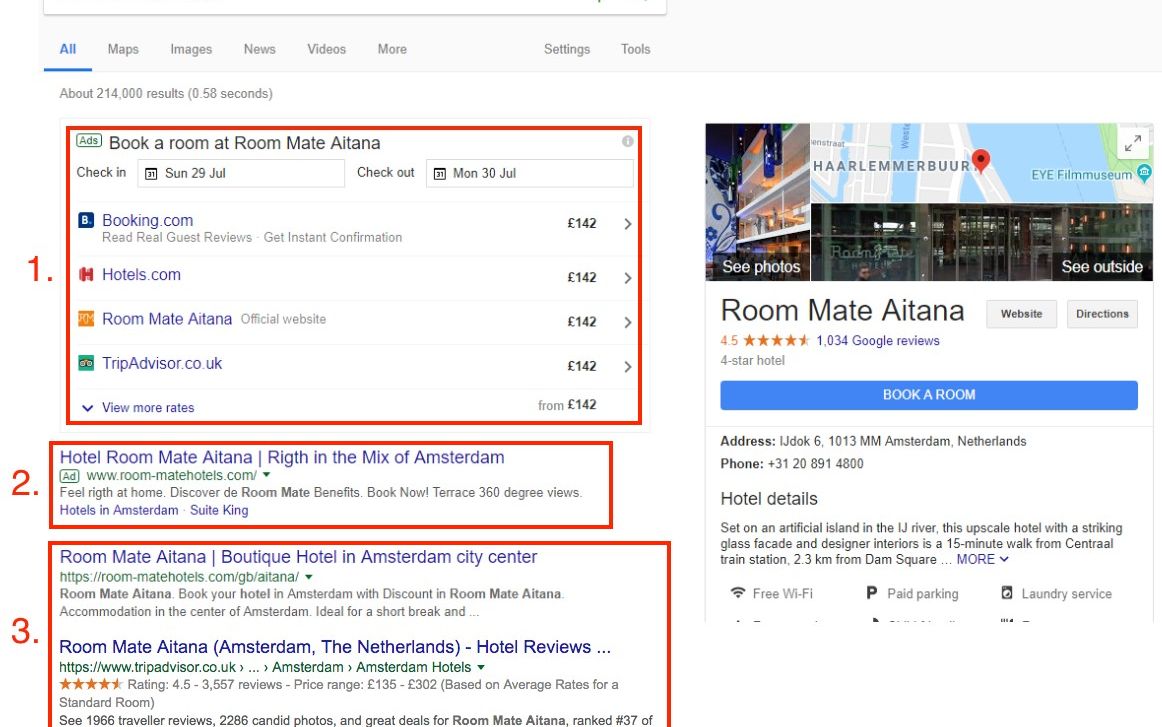Image resolution: width=1162 pixels, height=727 pixels.
Task: Open search Tools
Action: pyautogui.click(x=636, y=49)
